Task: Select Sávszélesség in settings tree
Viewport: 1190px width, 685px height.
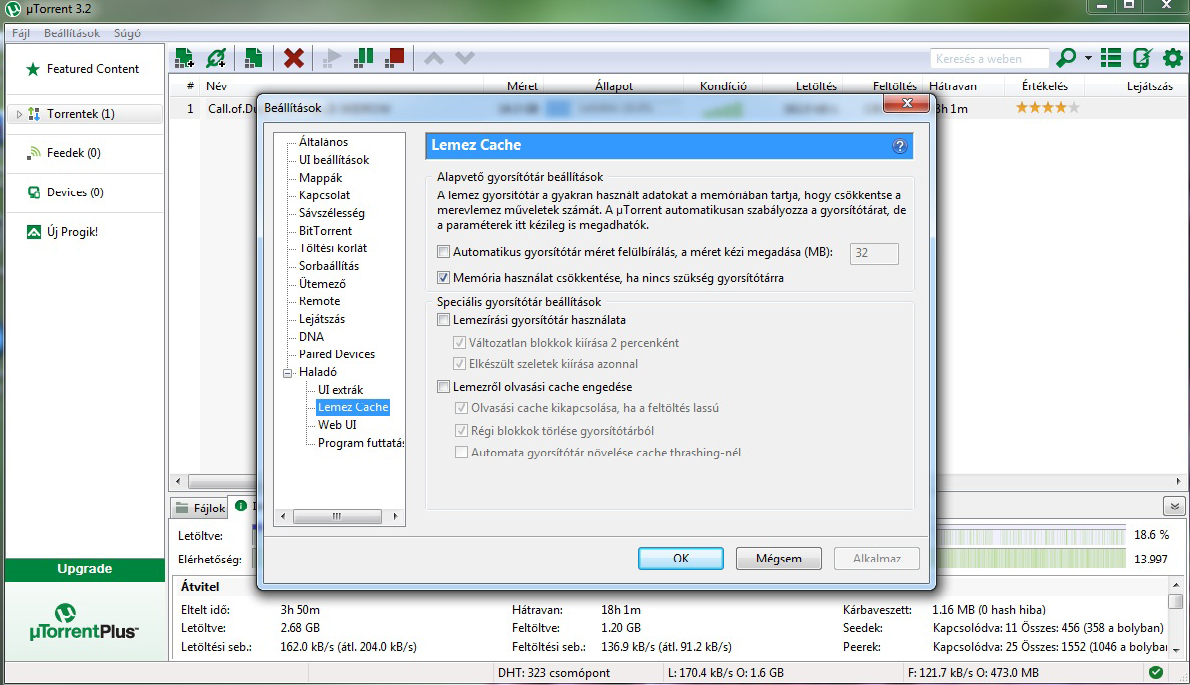Action: (331, 213)
